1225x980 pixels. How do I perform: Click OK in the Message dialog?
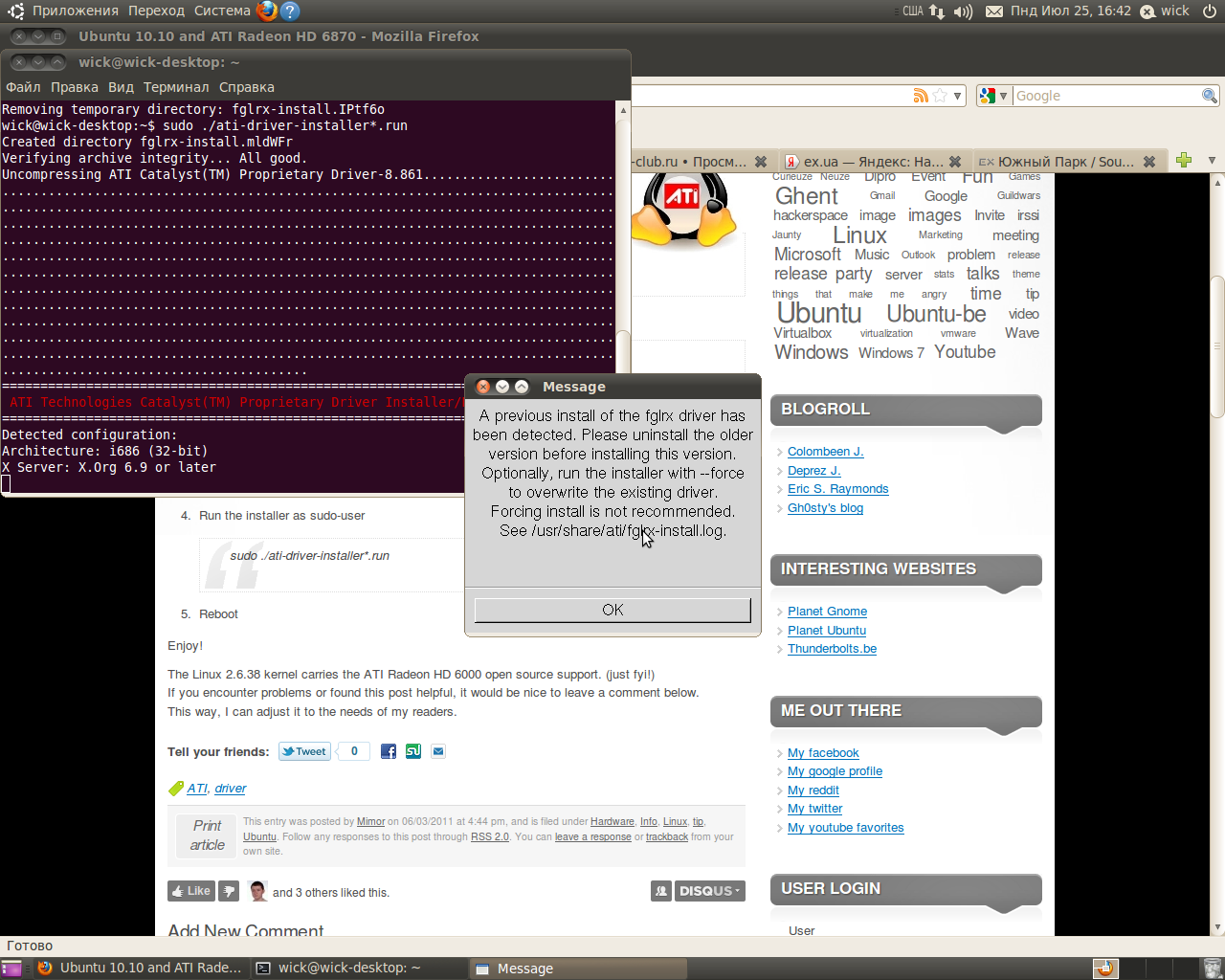[612, 610]
